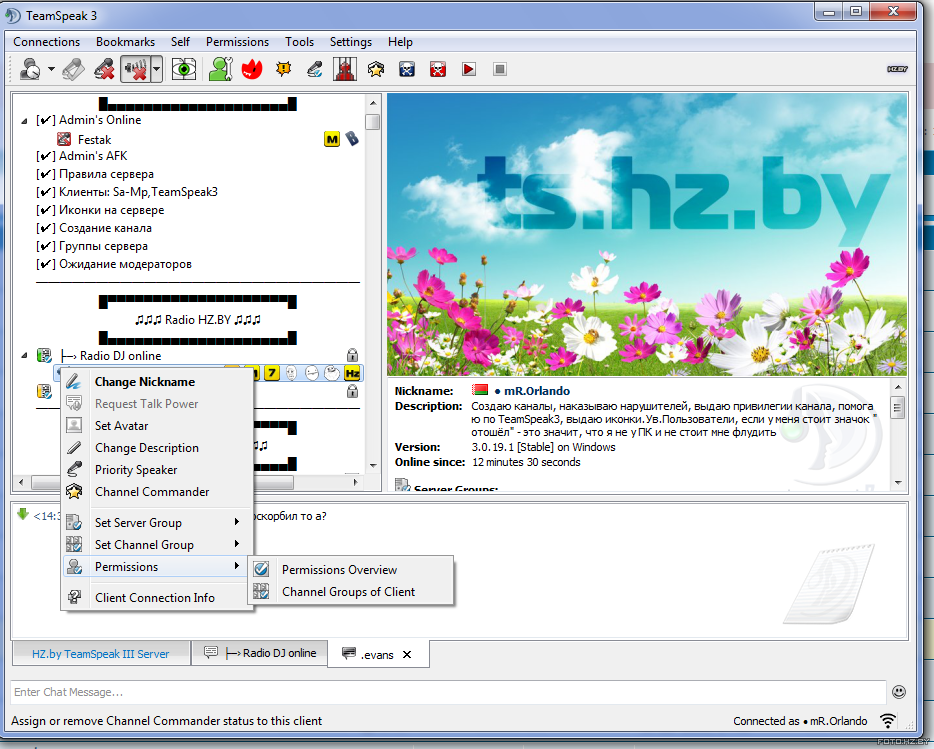Click the Set Away status toolbar icon
934x749 pixels.
pyautogui.click(x=29, y=70)
